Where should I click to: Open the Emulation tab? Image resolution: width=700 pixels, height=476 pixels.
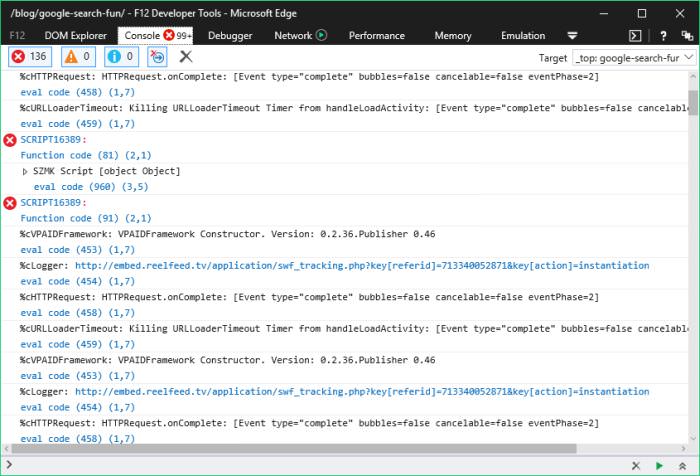(x=523, y=36)
